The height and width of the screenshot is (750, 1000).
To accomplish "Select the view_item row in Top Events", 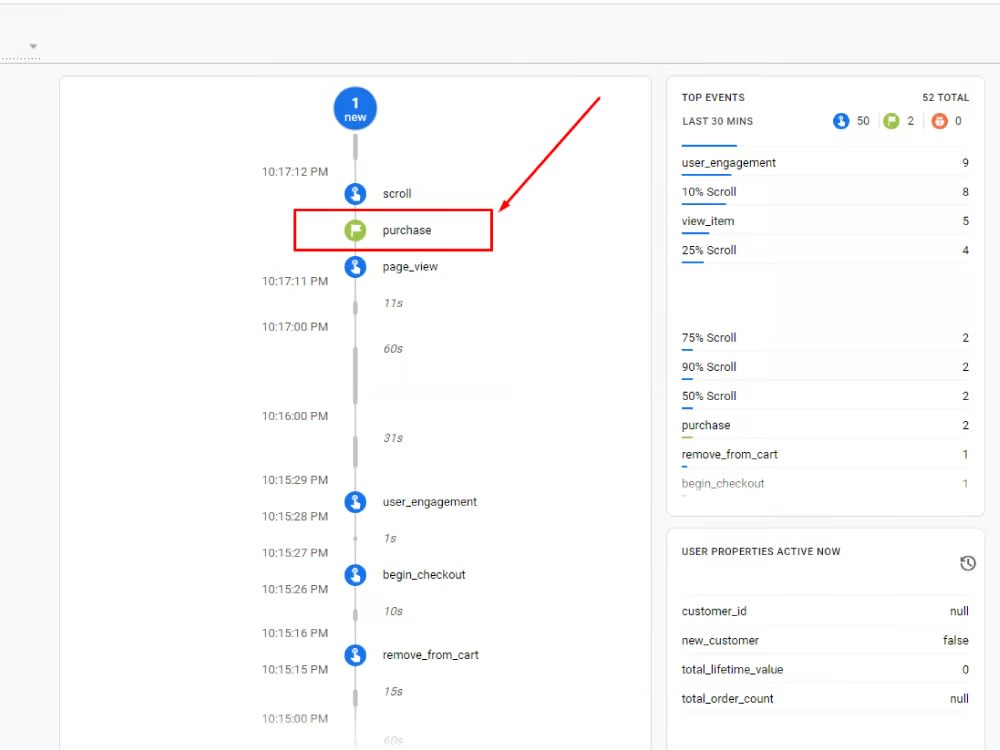I will pyautogui.click(x=825, y=221).
